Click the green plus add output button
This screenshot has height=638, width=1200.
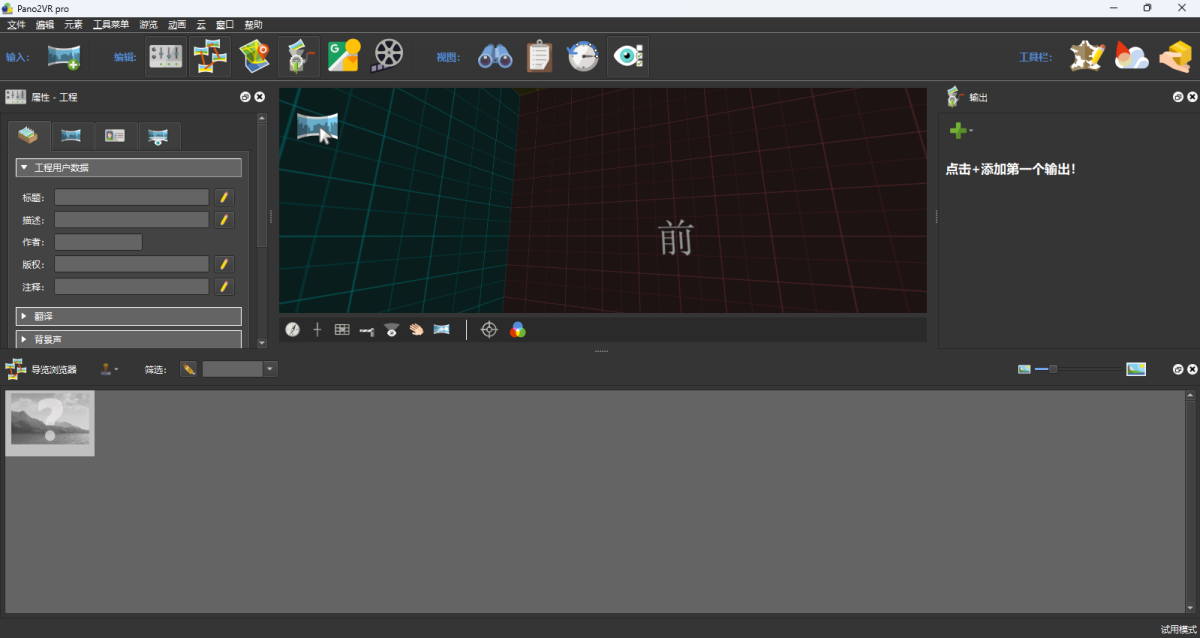pos(958,131)
